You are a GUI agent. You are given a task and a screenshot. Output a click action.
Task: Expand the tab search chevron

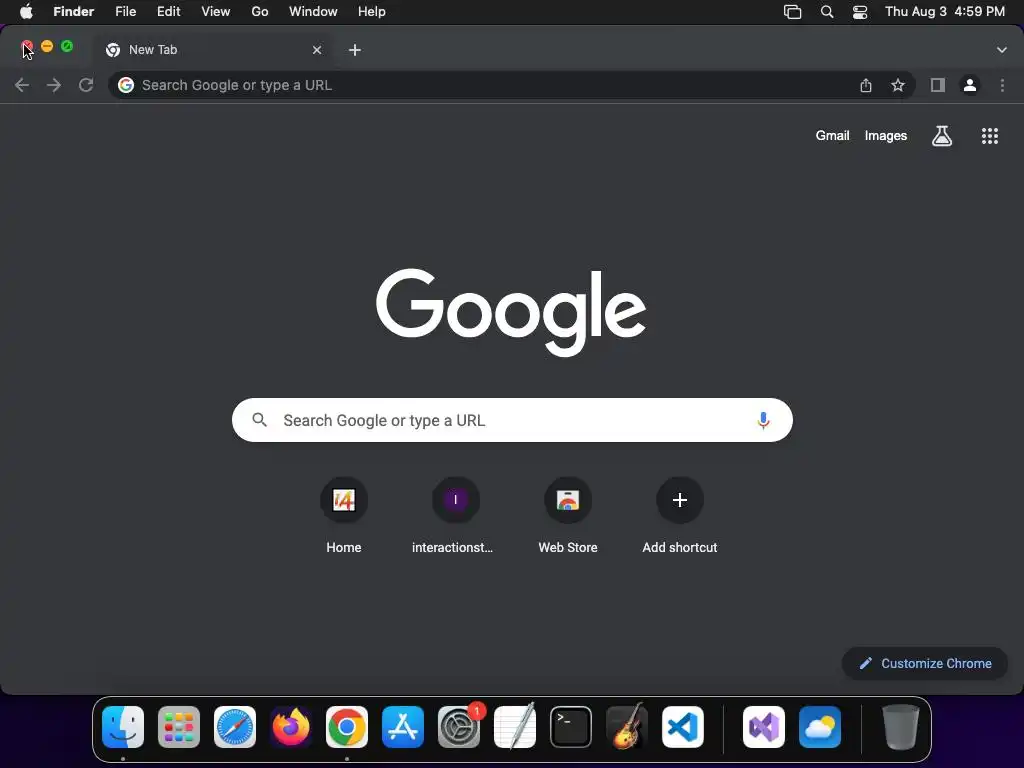(1002, 50)
